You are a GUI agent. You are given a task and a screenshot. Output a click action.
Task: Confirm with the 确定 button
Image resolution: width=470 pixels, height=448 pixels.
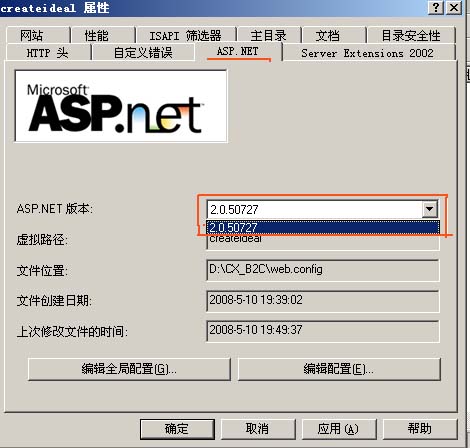[x=177, y=429]
